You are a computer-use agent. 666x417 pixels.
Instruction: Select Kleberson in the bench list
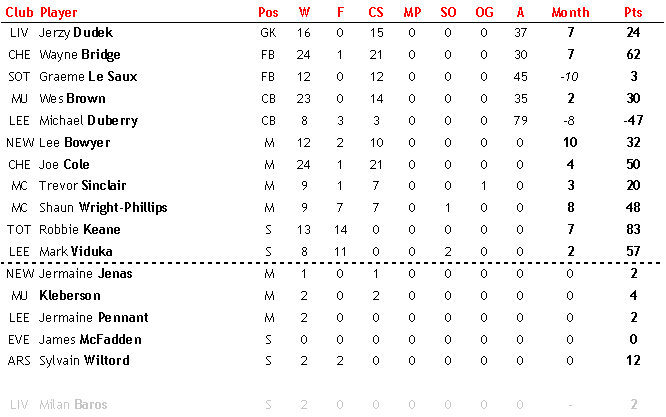tap(70, 295)
